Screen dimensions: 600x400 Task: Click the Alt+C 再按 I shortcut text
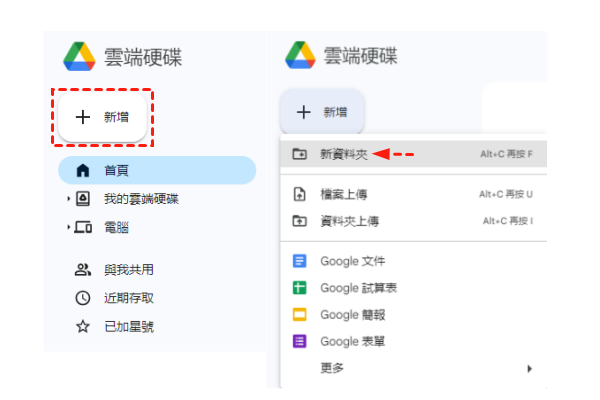[508, 221]
